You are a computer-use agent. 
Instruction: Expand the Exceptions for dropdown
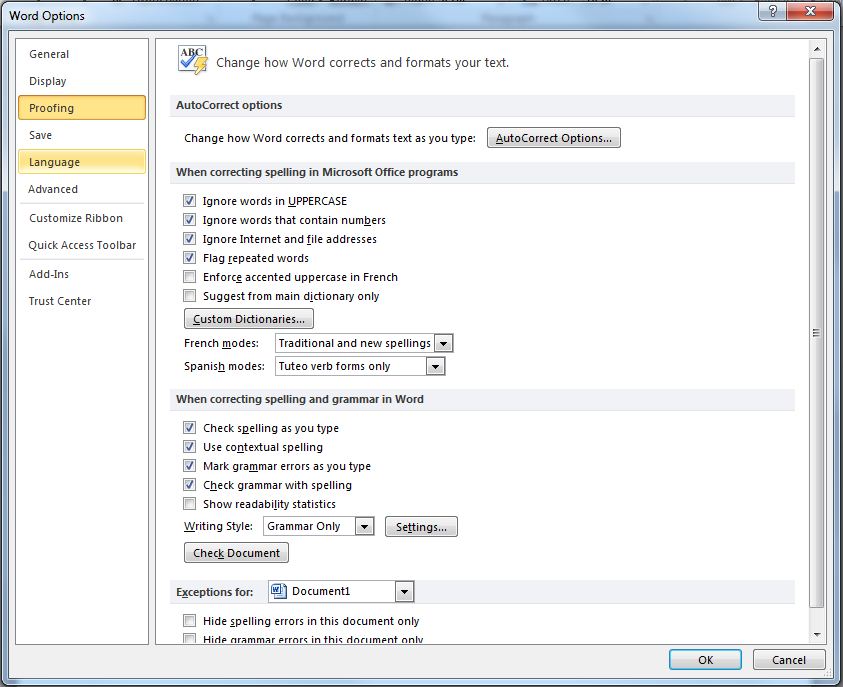point(404,591)
